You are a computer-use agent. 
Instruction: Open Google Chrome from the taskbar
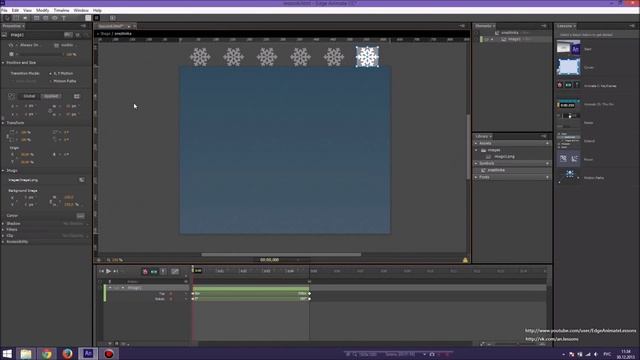pos(47,353)
